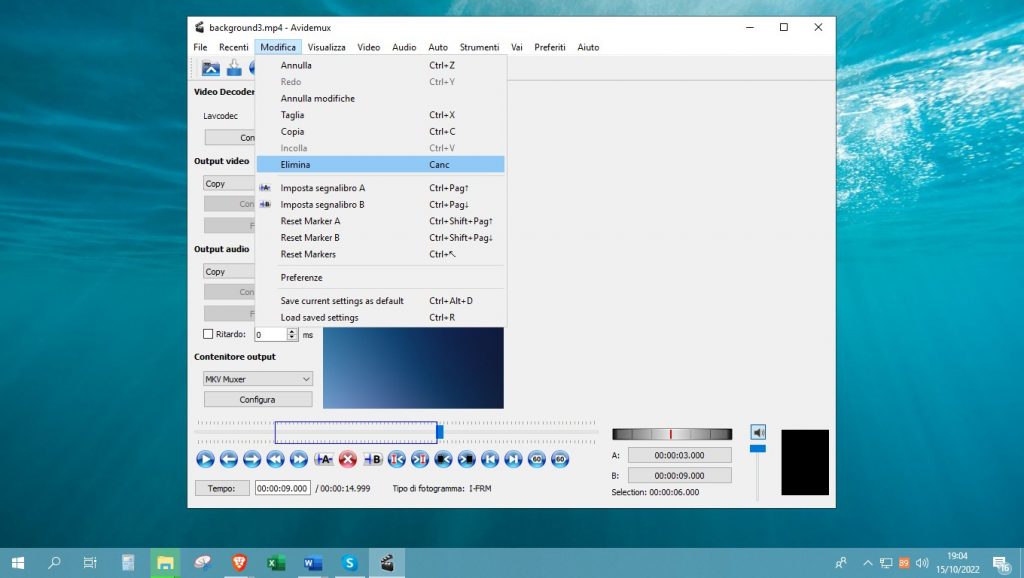Click the Configura button under Contenitore output
The height and width of the screenshot is (578, 1024).
(258, 399)
